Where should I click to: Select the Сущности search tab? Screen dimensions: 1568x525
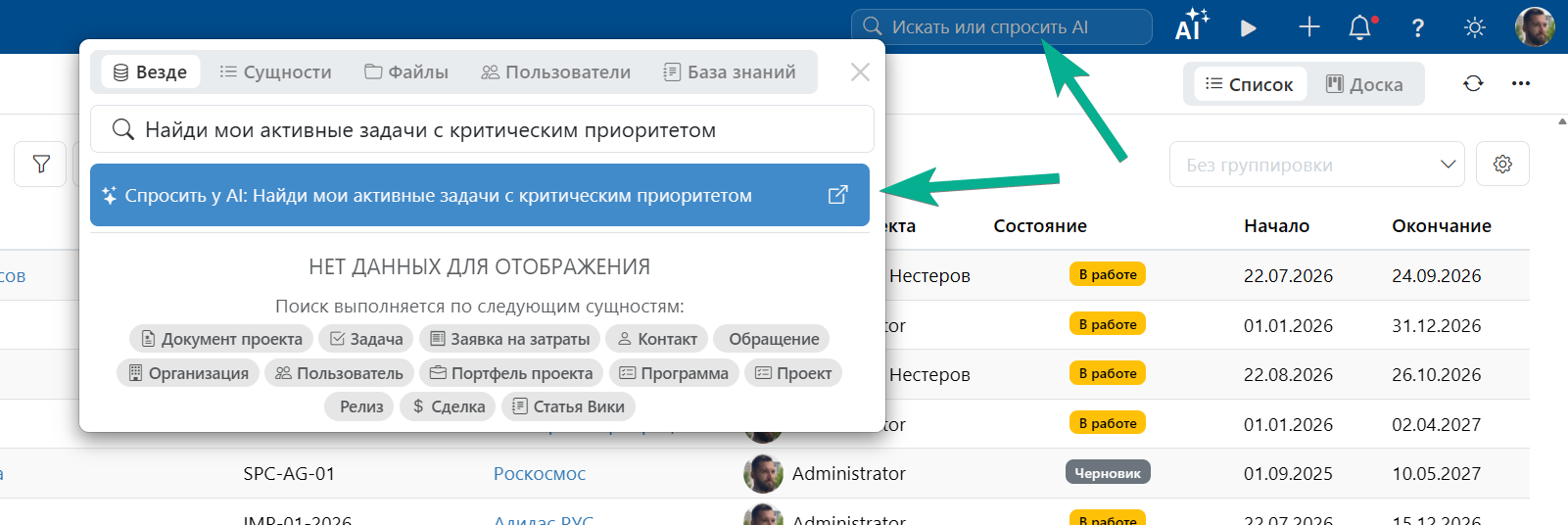(x=275, y=72)
